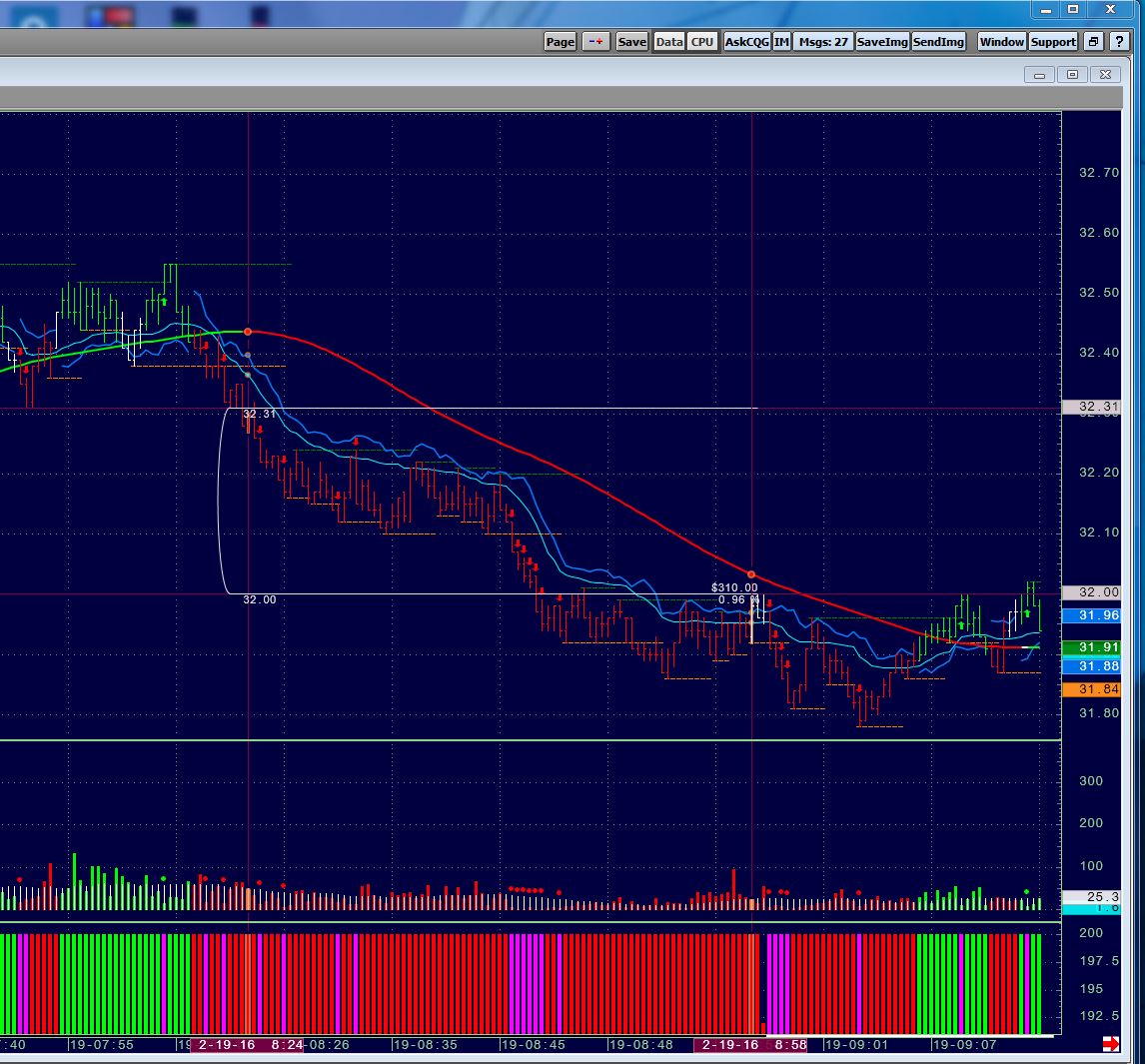Image resolution: width=1145 pixels, height=1064 pixels.
Task: Click the 25.3 volume value tag
Action: click(x=1091, y=897)
